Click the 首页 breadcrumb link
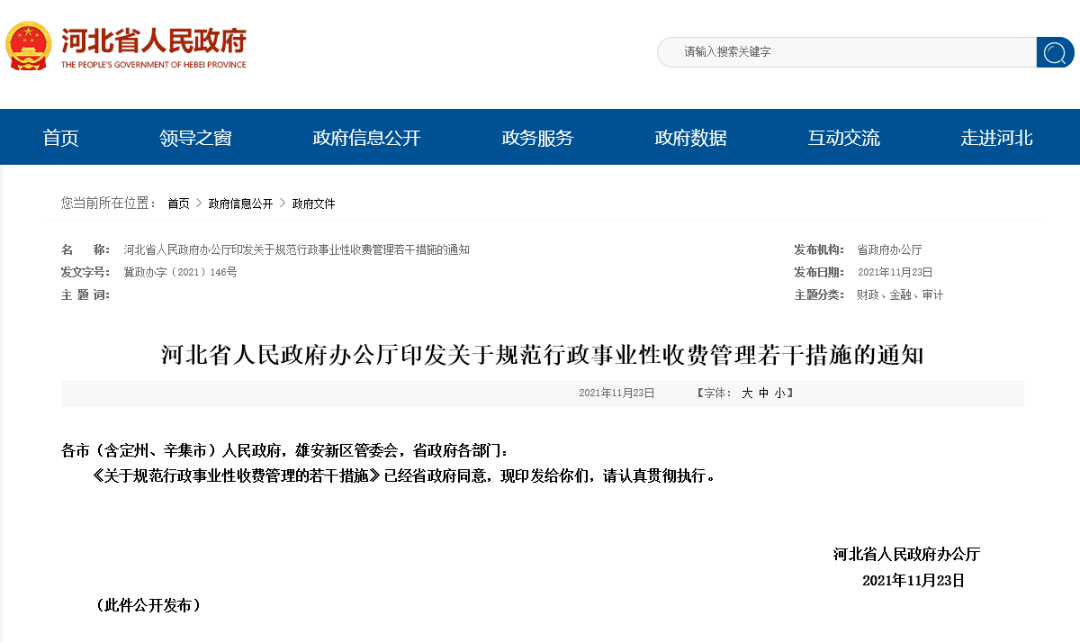 pos(178,204)
